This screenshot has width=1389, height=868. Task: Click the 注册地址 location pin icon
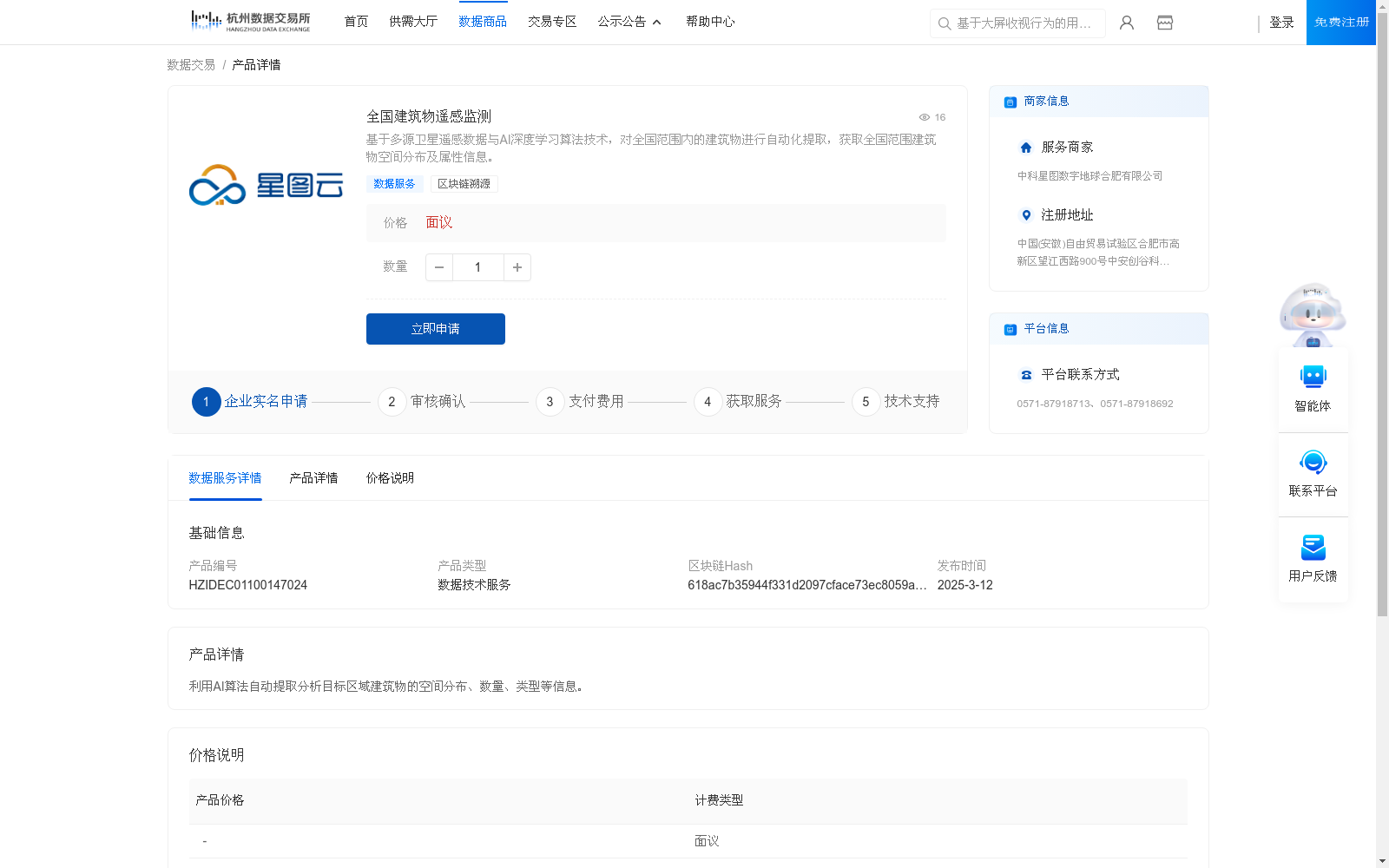[1026, 215]
